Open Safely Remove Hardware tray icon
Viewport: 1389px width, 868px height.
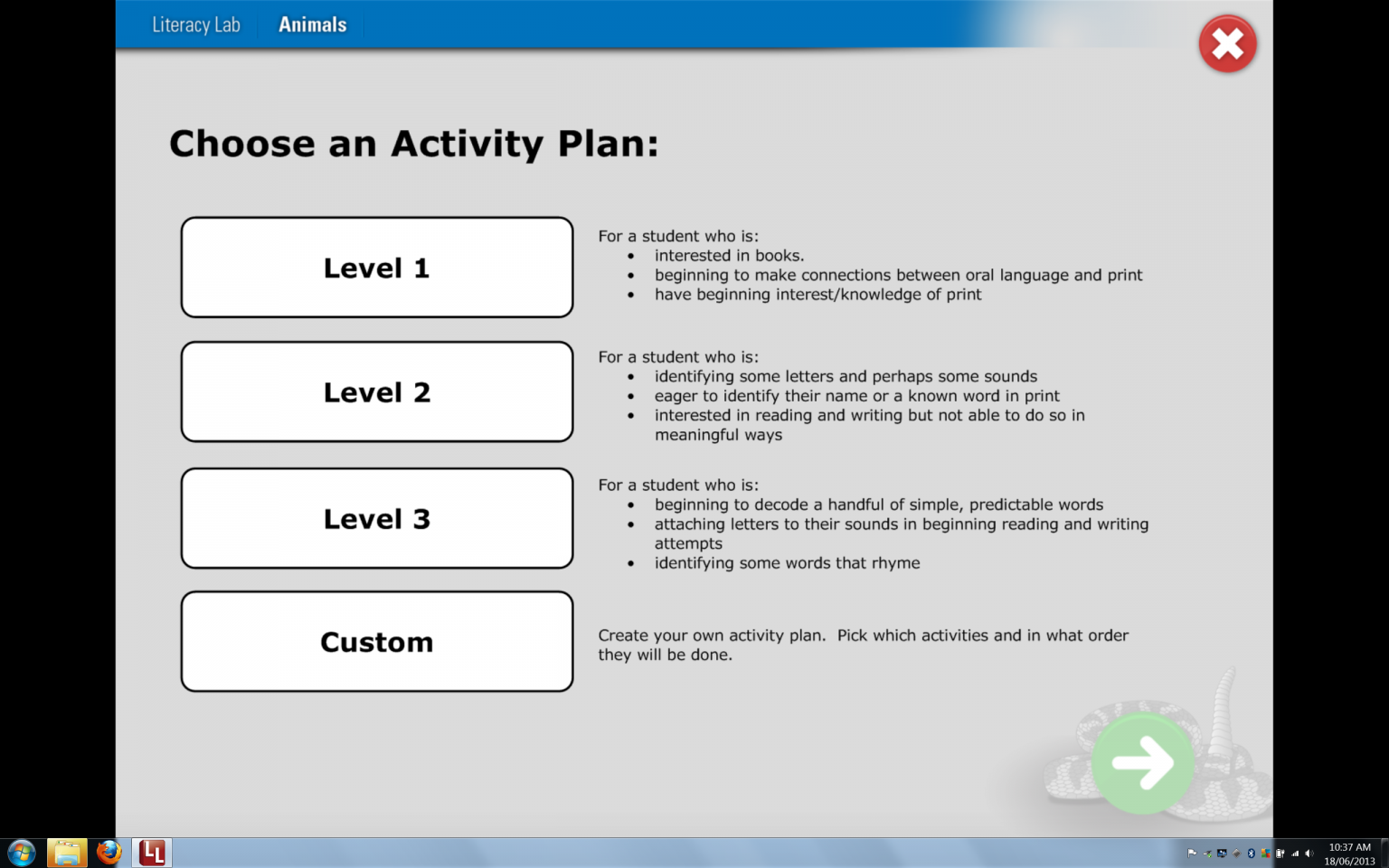(1205, 854)
